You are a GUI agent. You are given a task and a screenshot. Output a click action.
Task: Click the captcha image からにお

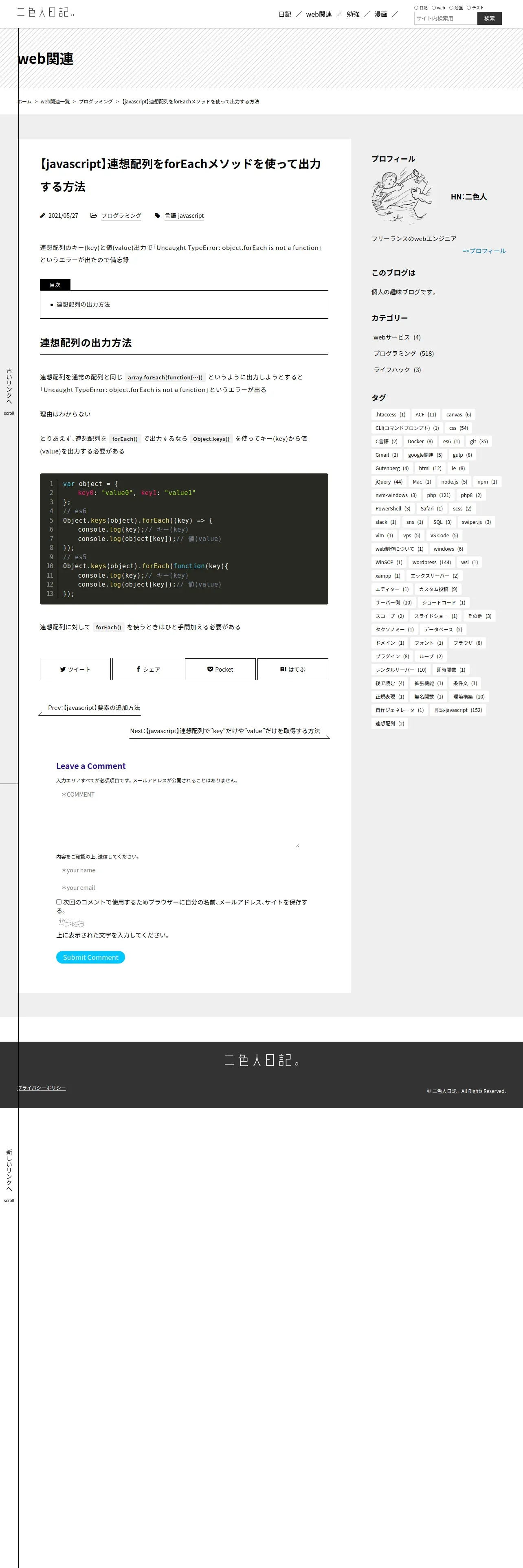(72, 923)
